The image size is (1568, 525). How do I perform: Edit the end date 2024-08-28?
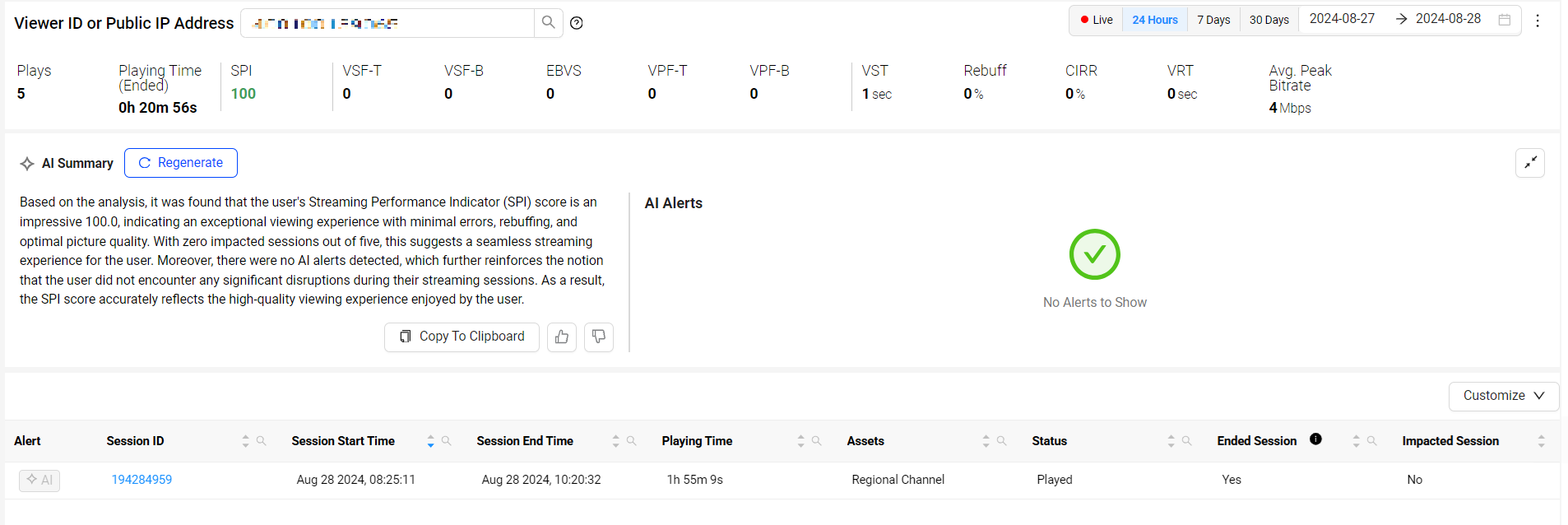(1448, 19)
